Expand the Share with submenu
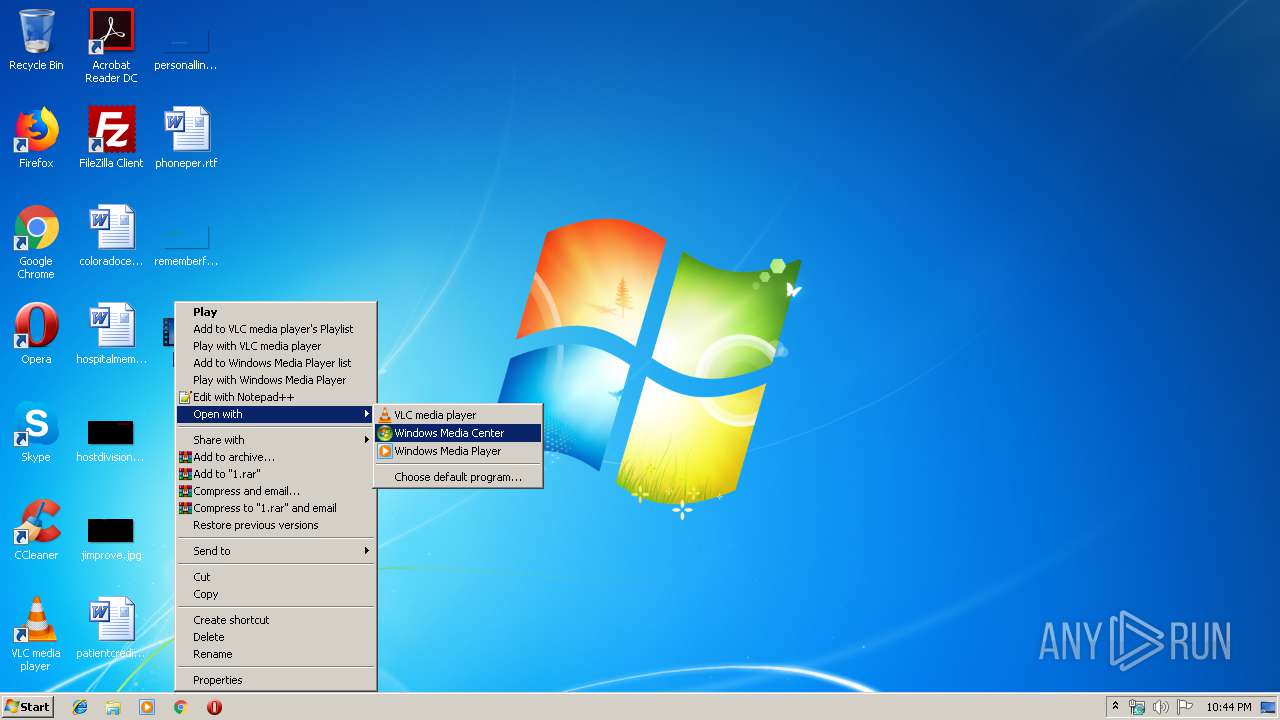The height and width of the screenshot is (720, 1280). pos(276,440)
